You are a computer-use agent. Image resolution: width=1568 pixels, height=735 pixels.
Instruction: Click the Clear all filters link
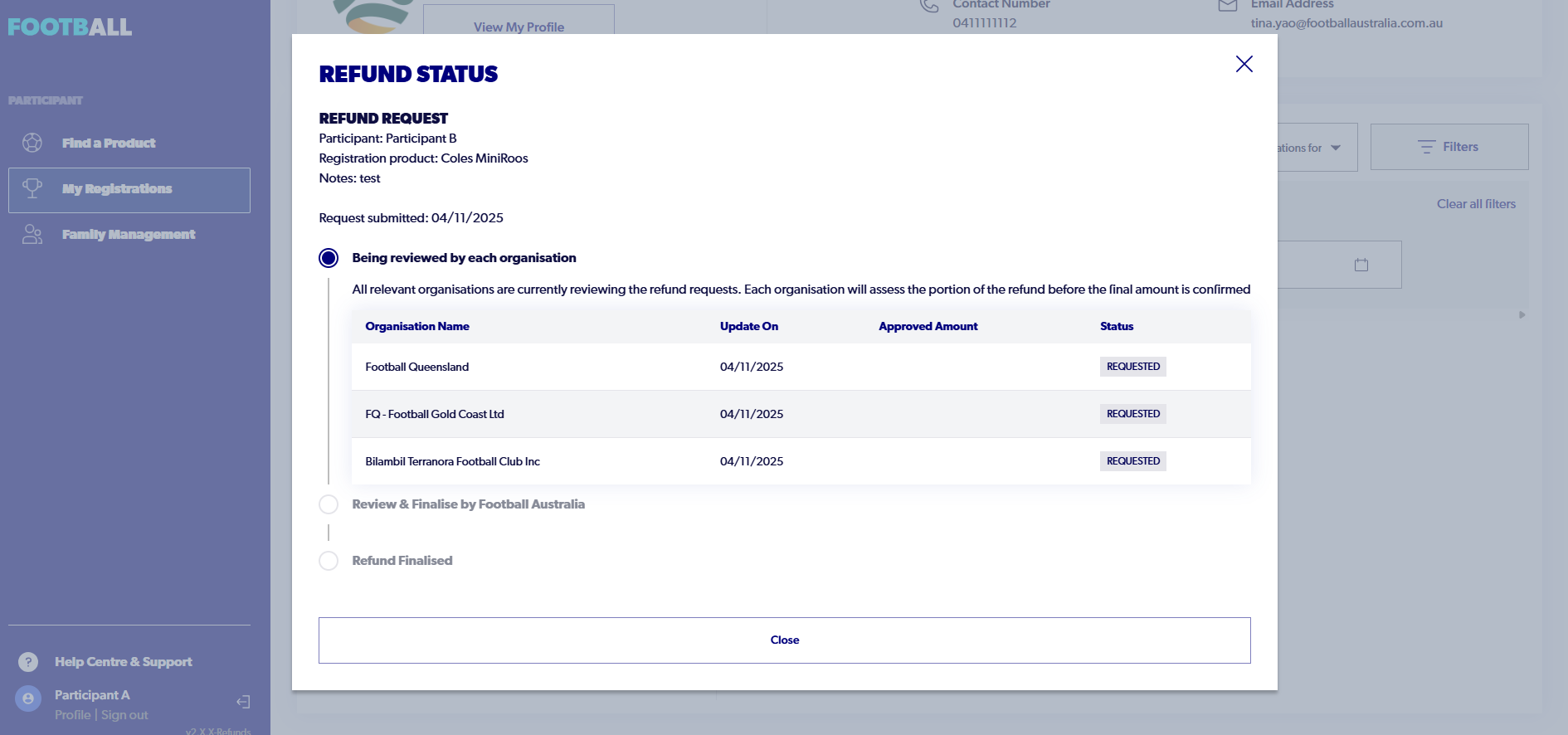click(x=1476, y=204)
